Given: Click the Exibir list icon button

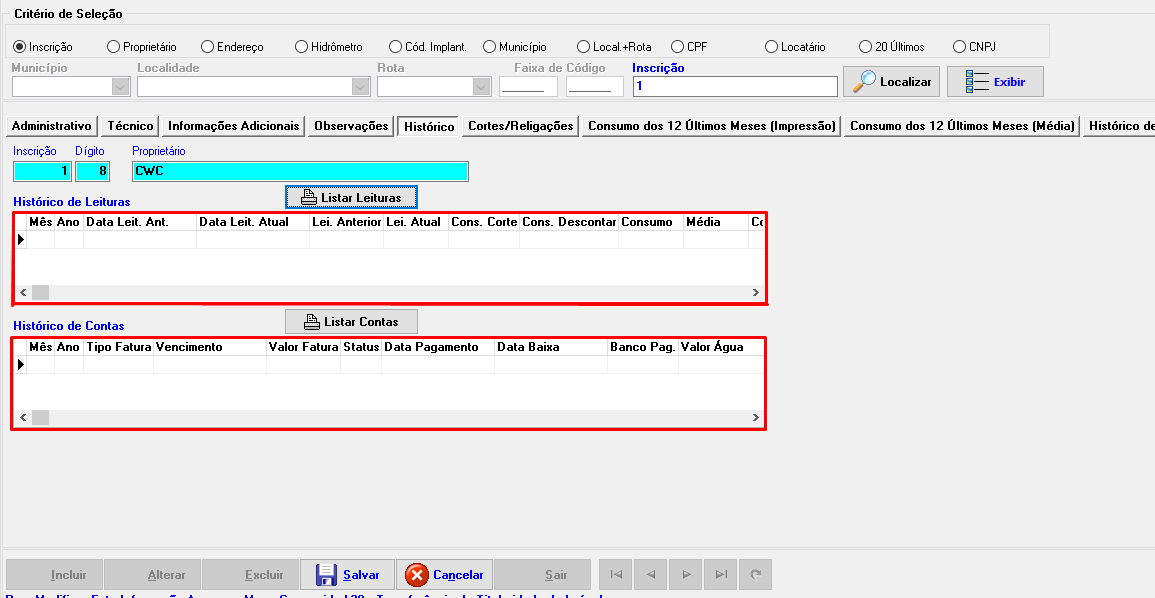Looking at the screenshot, I should 995,82.
